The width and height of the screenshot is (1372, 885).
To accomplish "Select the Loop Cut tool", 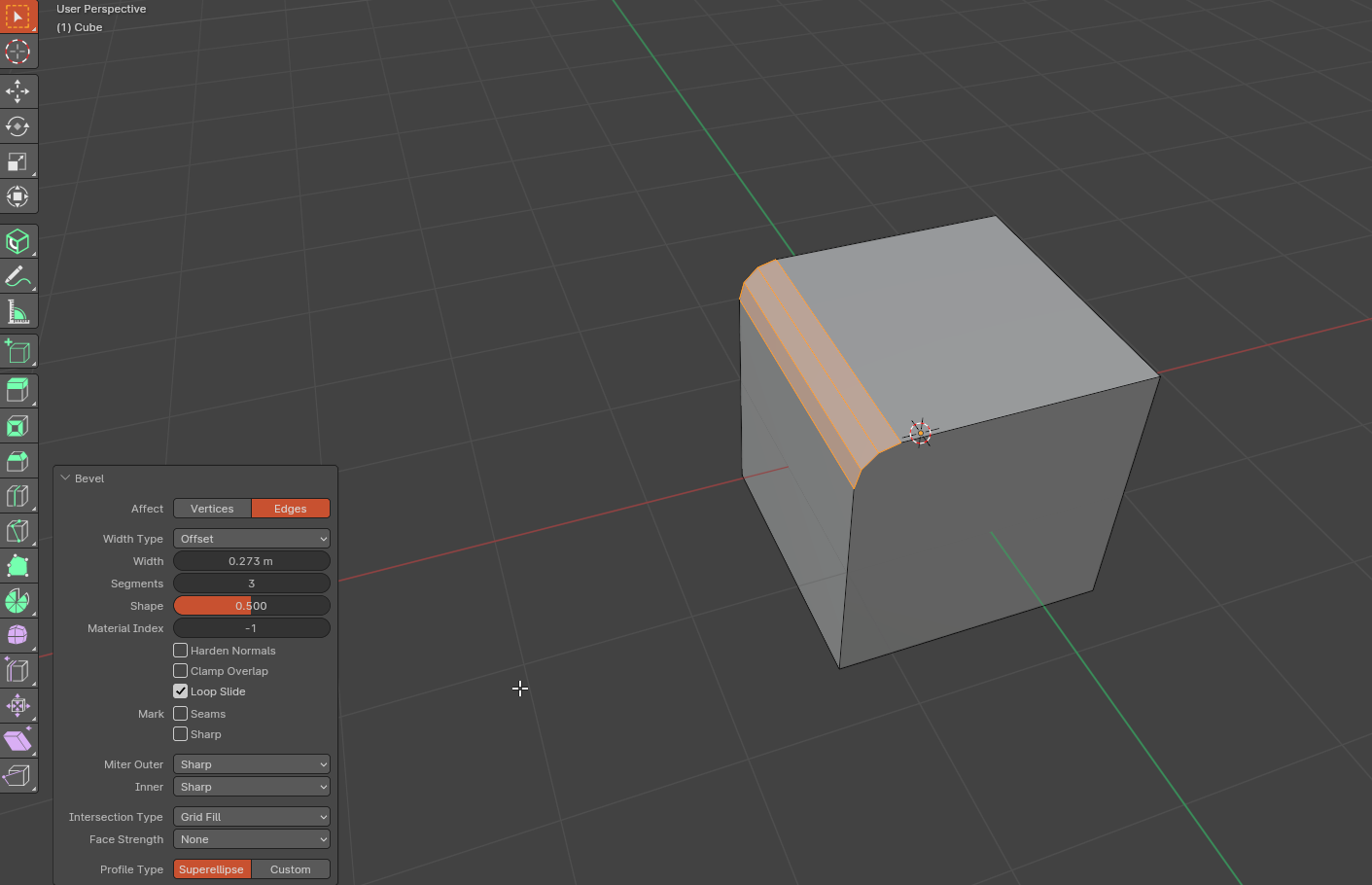I will [18, 496].
